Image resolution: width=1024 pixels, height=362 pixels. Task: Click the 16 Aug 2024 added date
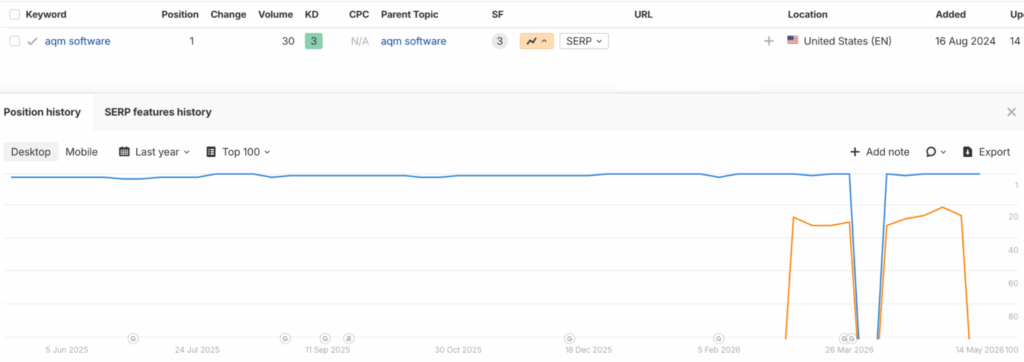[x=965, y=41]
